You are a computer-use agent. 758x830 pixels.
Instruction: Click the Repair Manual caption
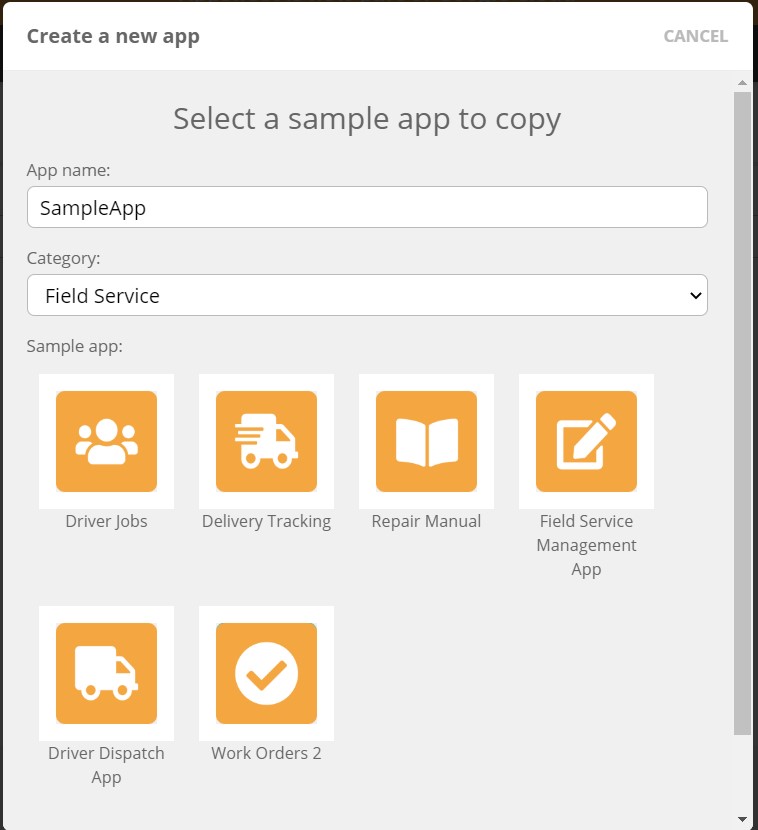[x=426, y=521]
